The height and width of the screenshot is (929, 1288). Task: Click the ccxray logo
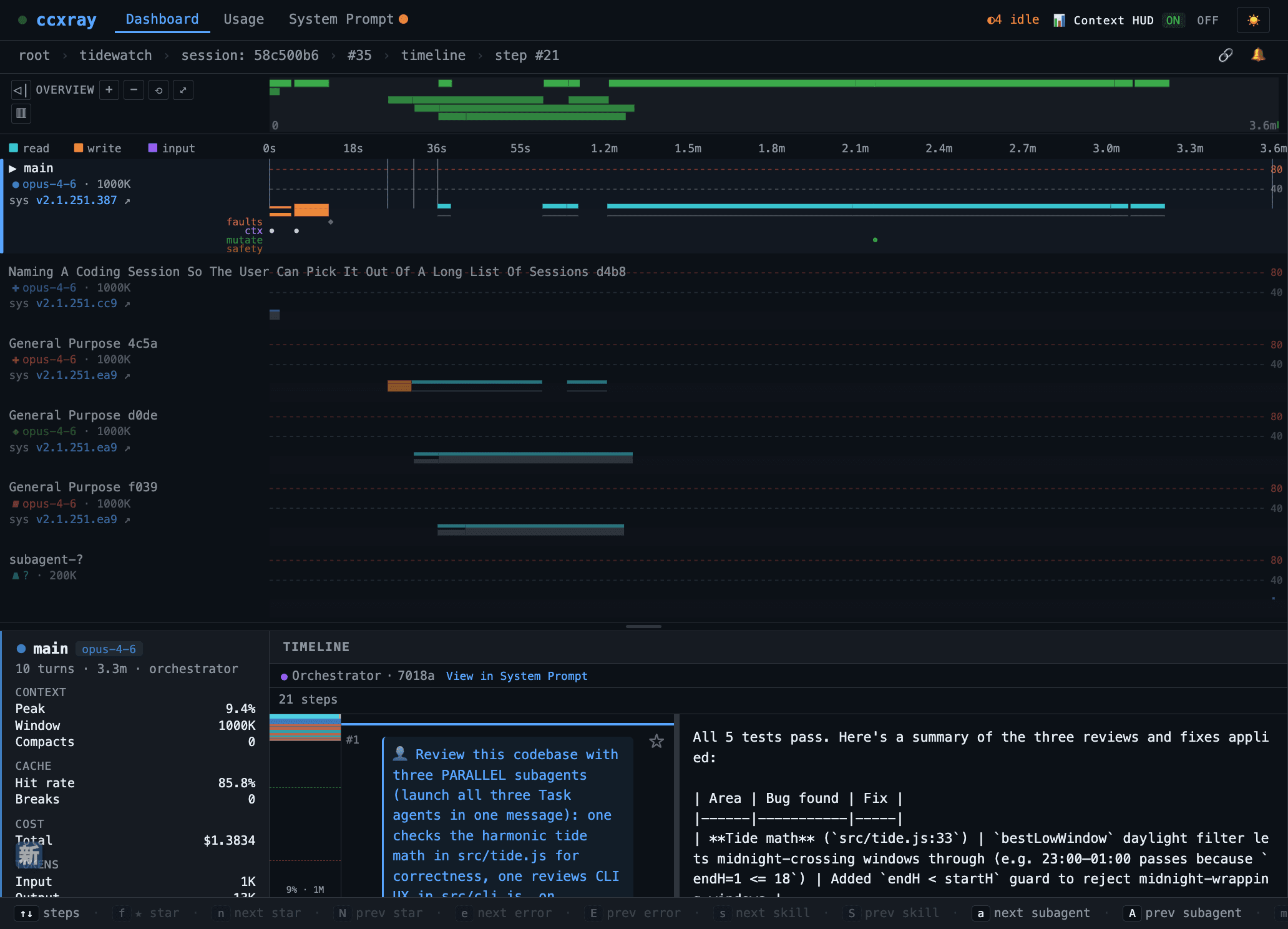(x=66, y=20)
